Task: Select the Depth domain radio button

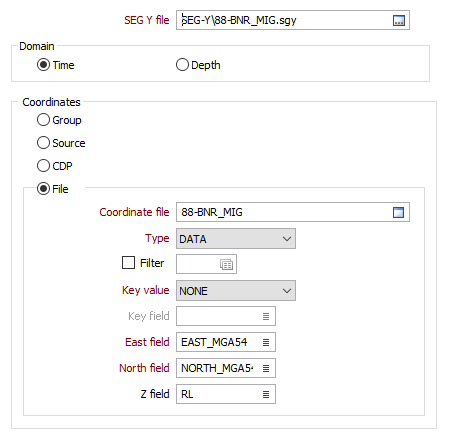Action: [x=182, y=65]
